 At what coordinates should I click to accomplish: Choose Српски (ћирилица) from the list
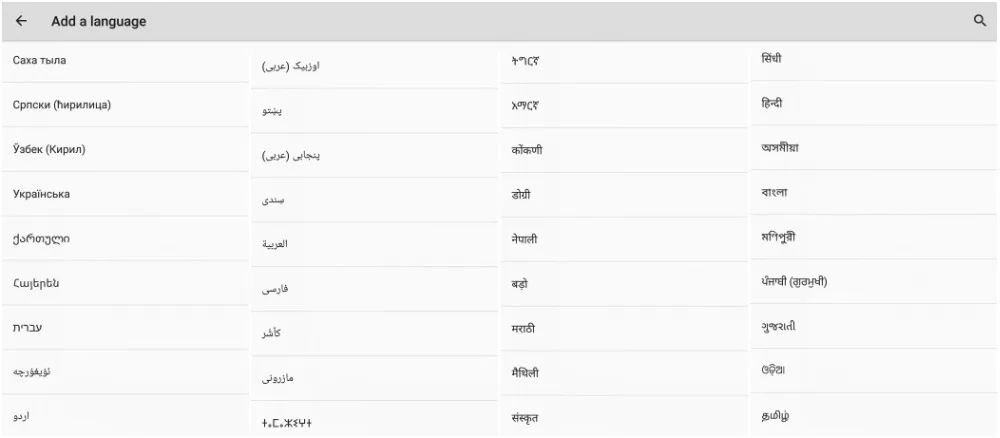[125, 105]
